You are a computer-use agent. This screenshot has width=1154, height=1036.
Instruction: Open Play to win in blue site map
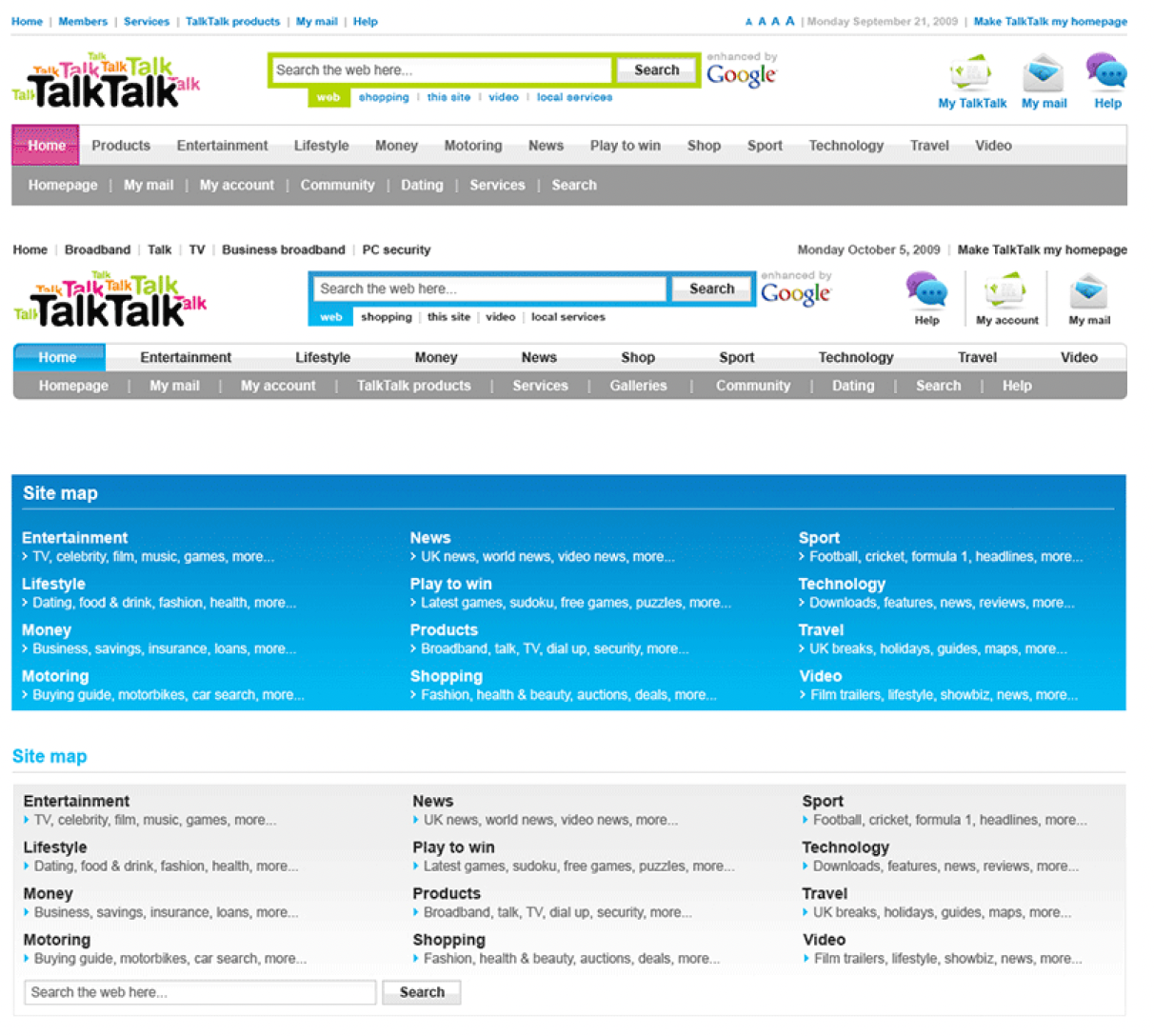450,584
